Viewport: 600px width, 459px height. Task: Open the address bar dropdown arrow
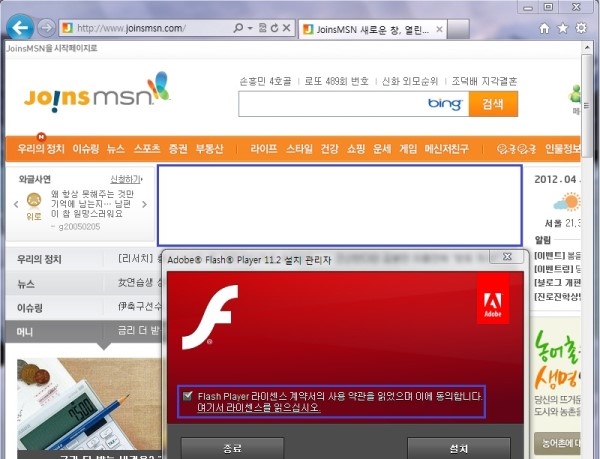pyautogui.click(x=249, y=28)
